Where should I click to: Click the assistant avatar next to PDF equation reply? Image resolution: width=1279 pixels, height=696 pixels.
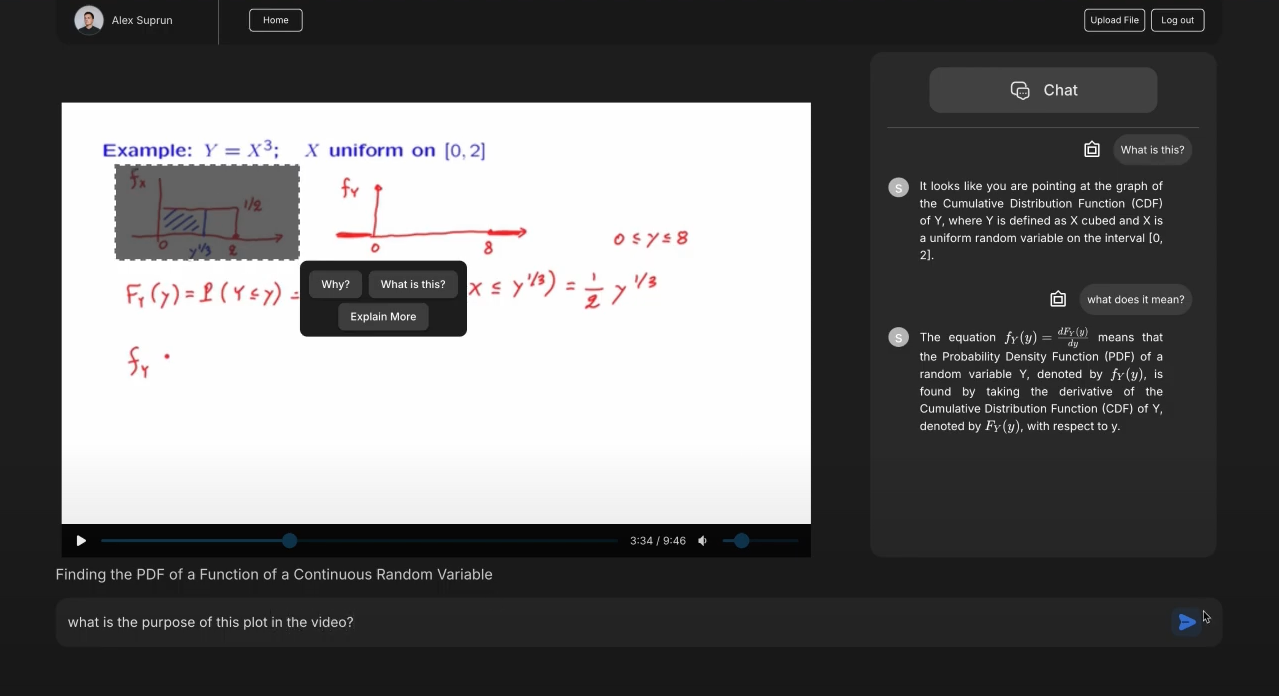[x=899, y=338]
